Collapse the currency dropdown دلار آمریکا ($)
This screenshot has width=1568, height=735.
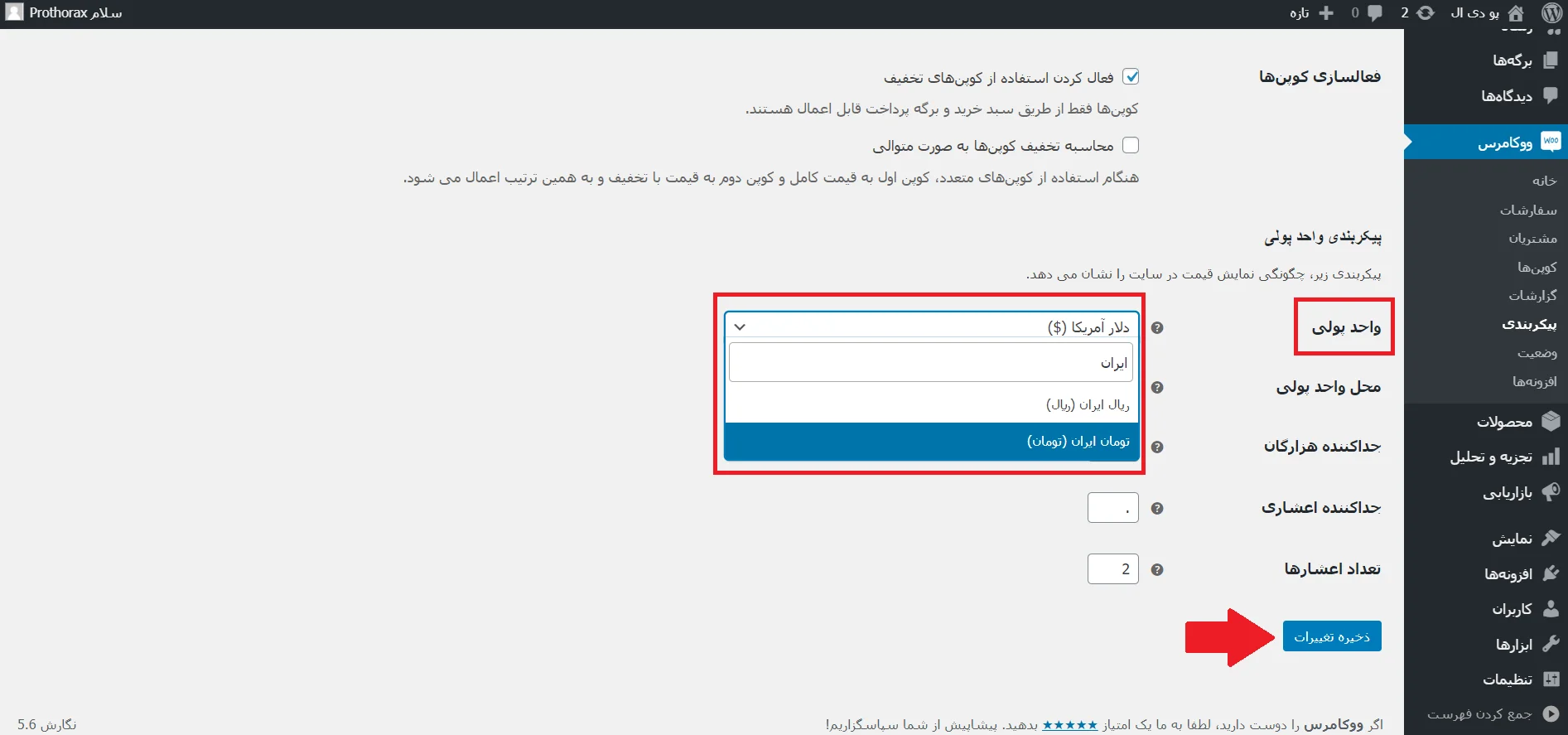(x=932, y=326)
